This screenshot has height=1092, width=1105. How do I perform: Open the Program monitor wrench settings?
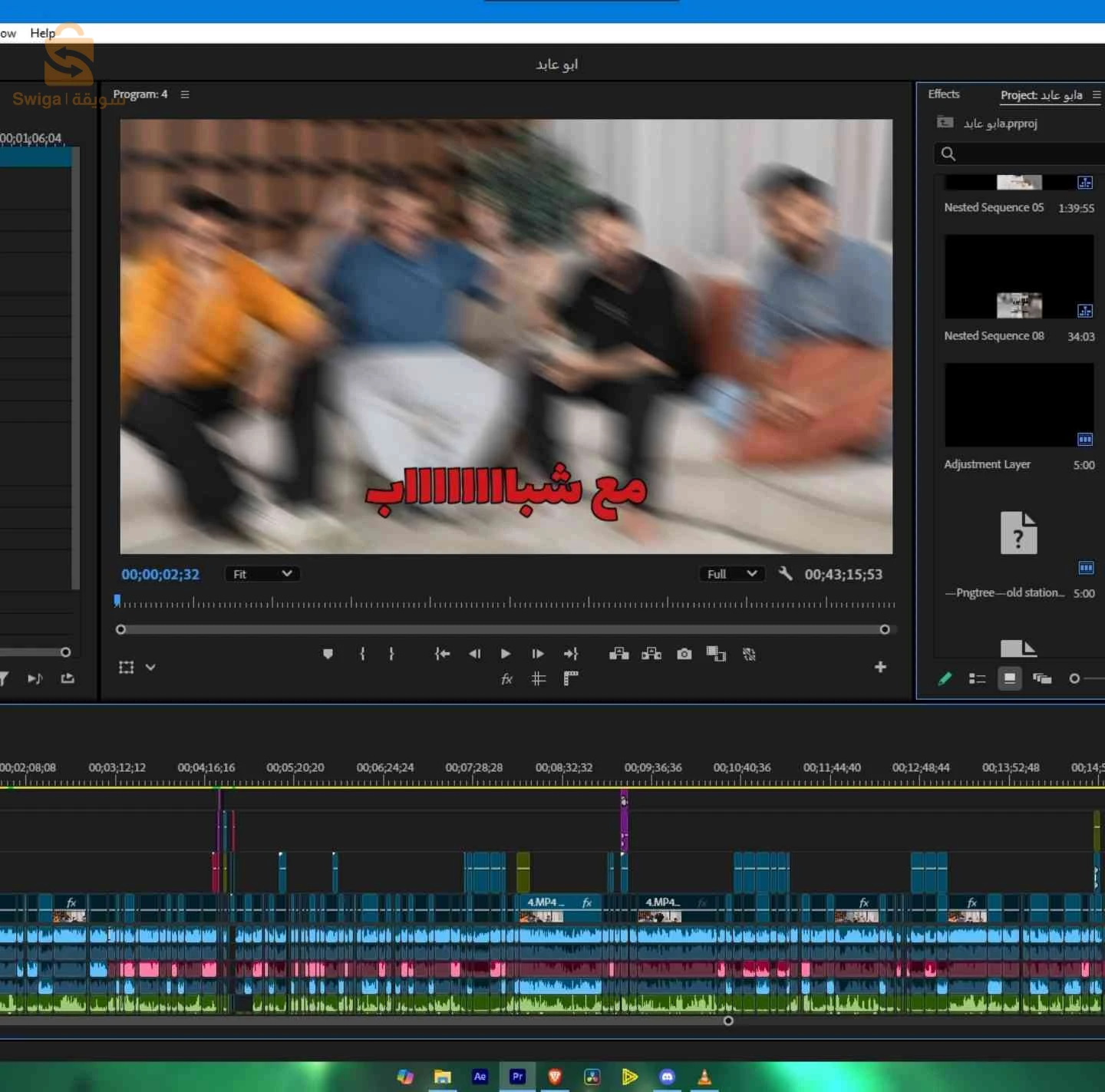785,573
